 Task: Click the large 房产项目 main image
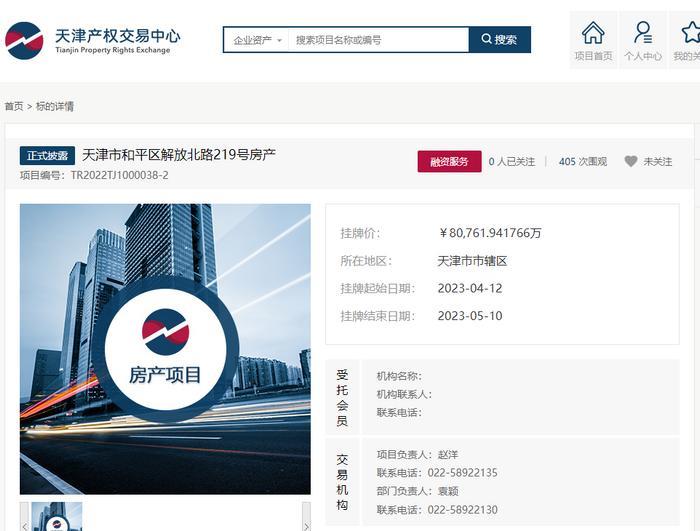165,349
